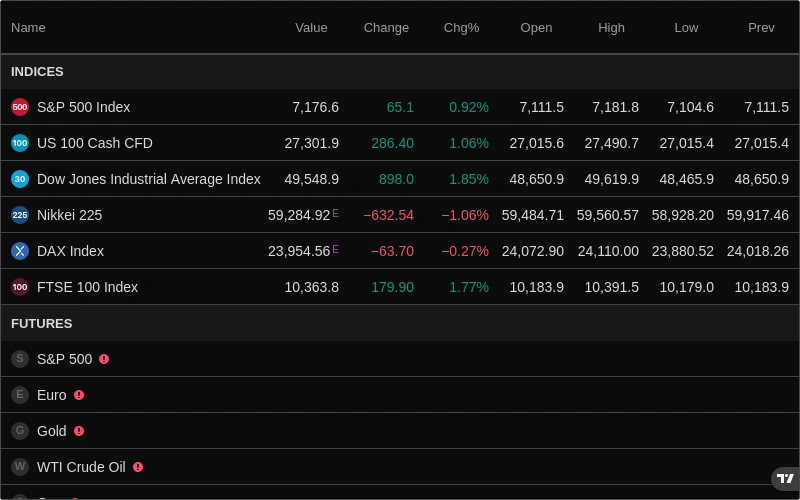Image resolution: width=800 pixels, height=500 pixels.
Task: Open the S&P 500 futures row name
Action: pyautogui.click(x=65, y=359)
